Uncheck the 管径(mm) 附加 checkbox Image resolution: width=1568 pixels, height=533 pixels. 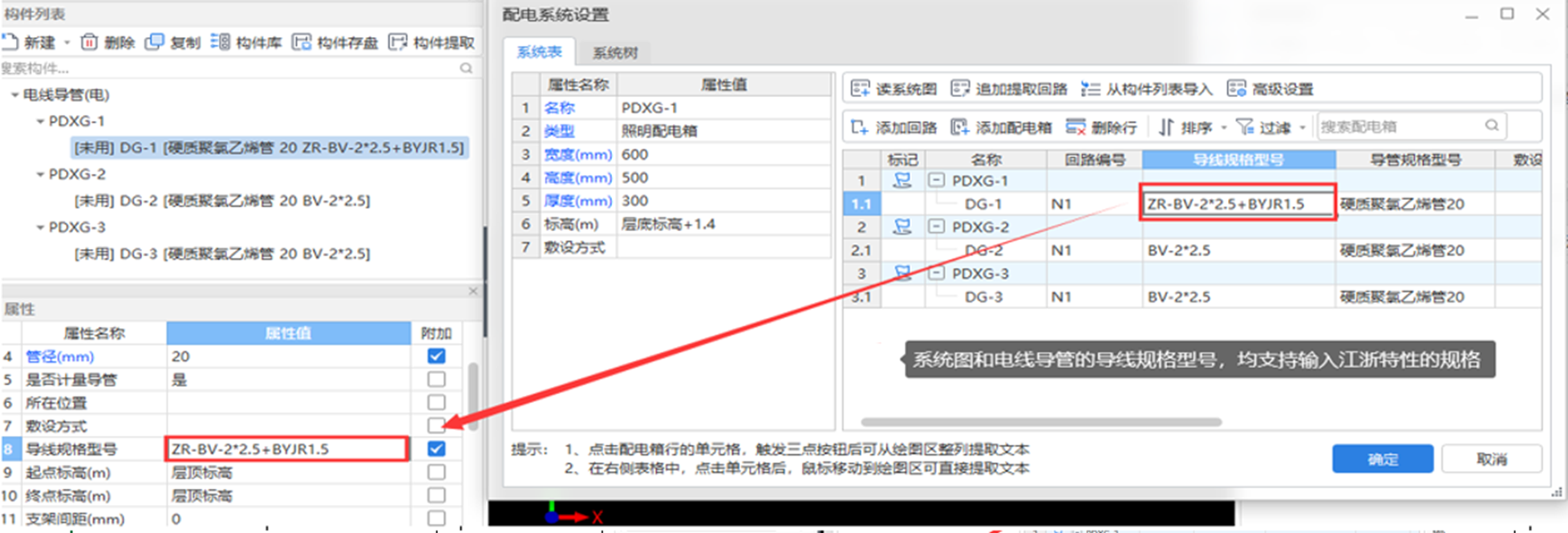point(436,356)
